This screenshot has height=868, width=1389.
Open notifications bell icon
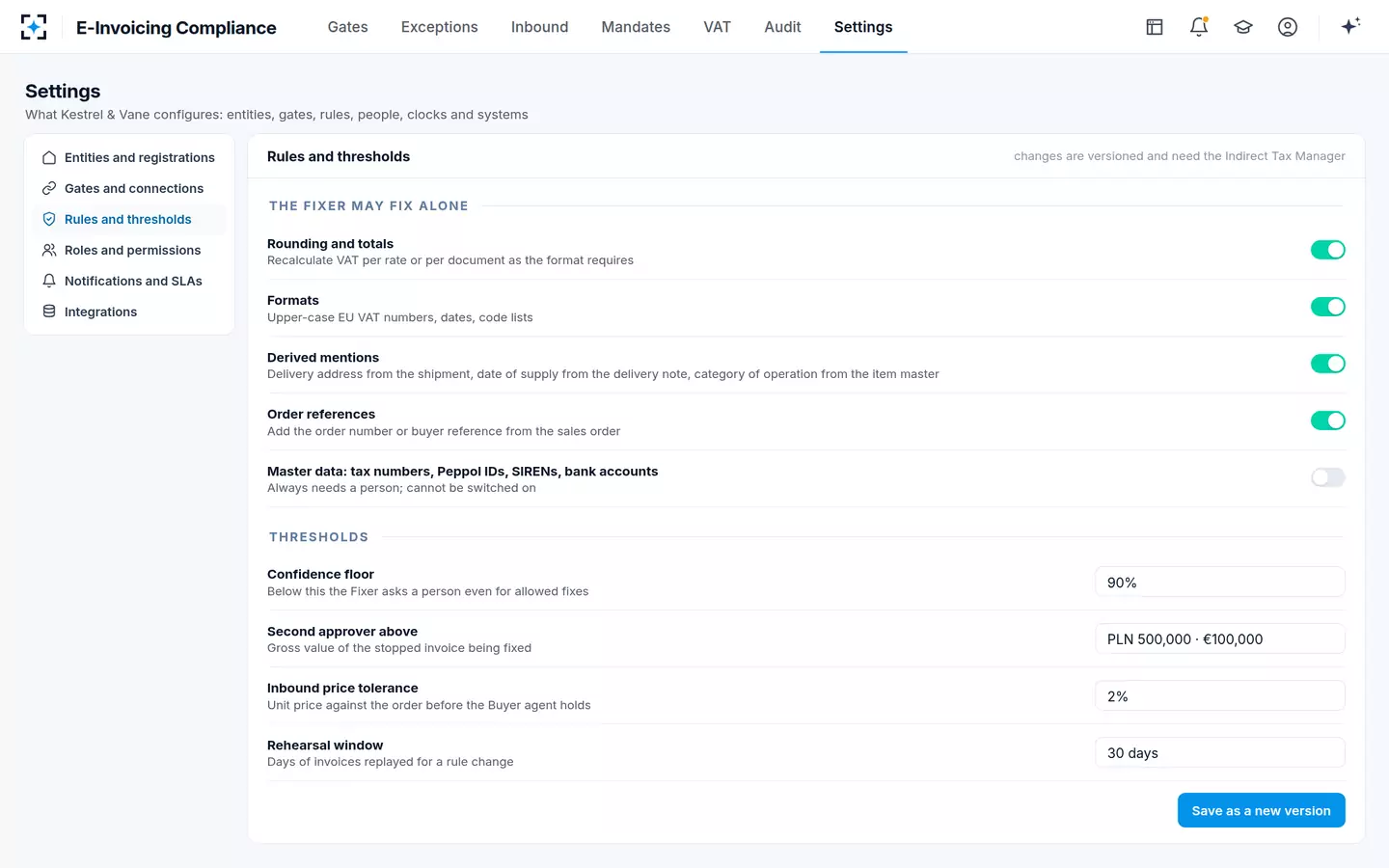click(1199, 27)
